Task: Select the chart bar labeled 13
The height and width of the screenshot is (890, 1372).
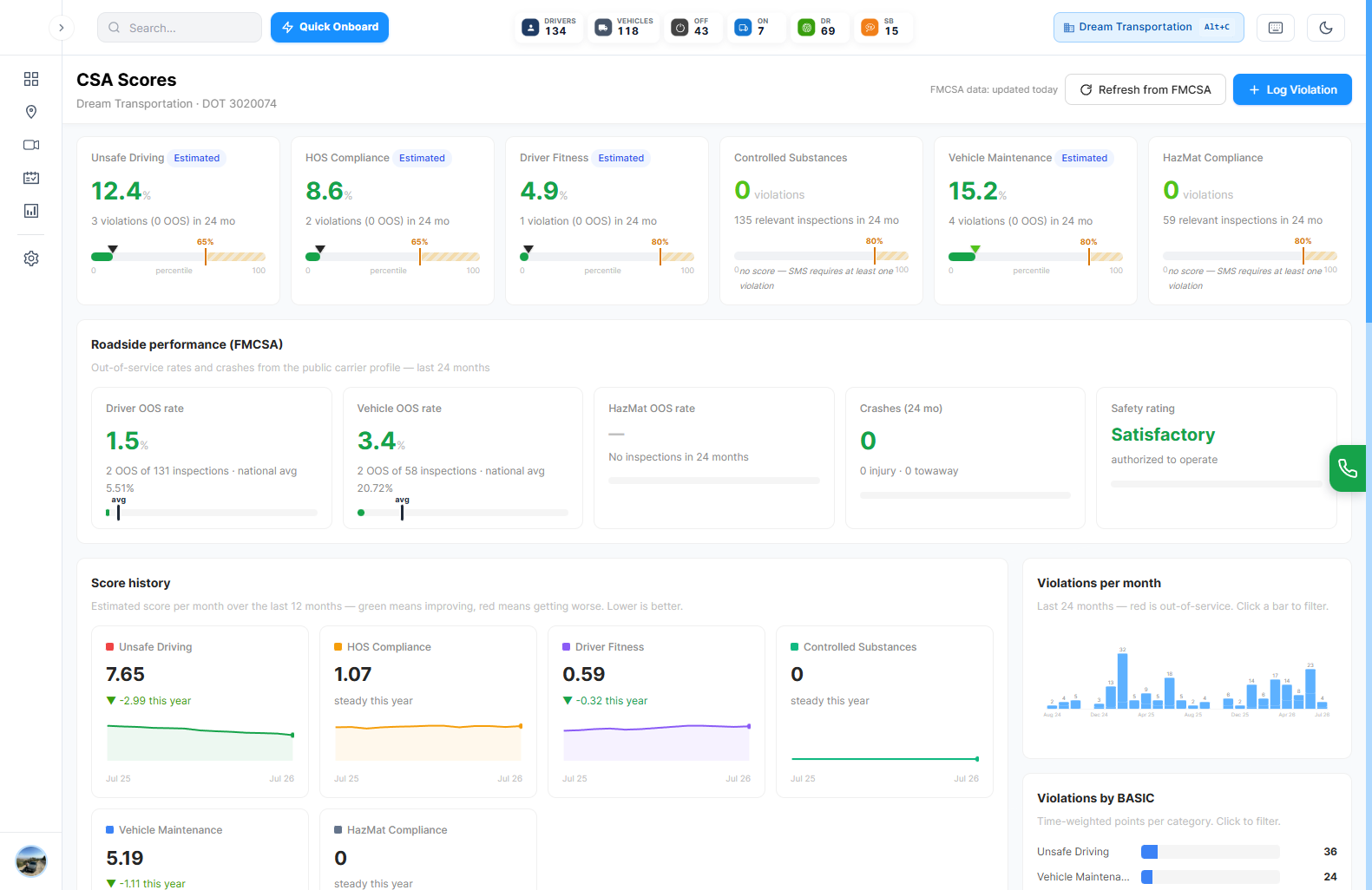Action: pos(1111,697)
